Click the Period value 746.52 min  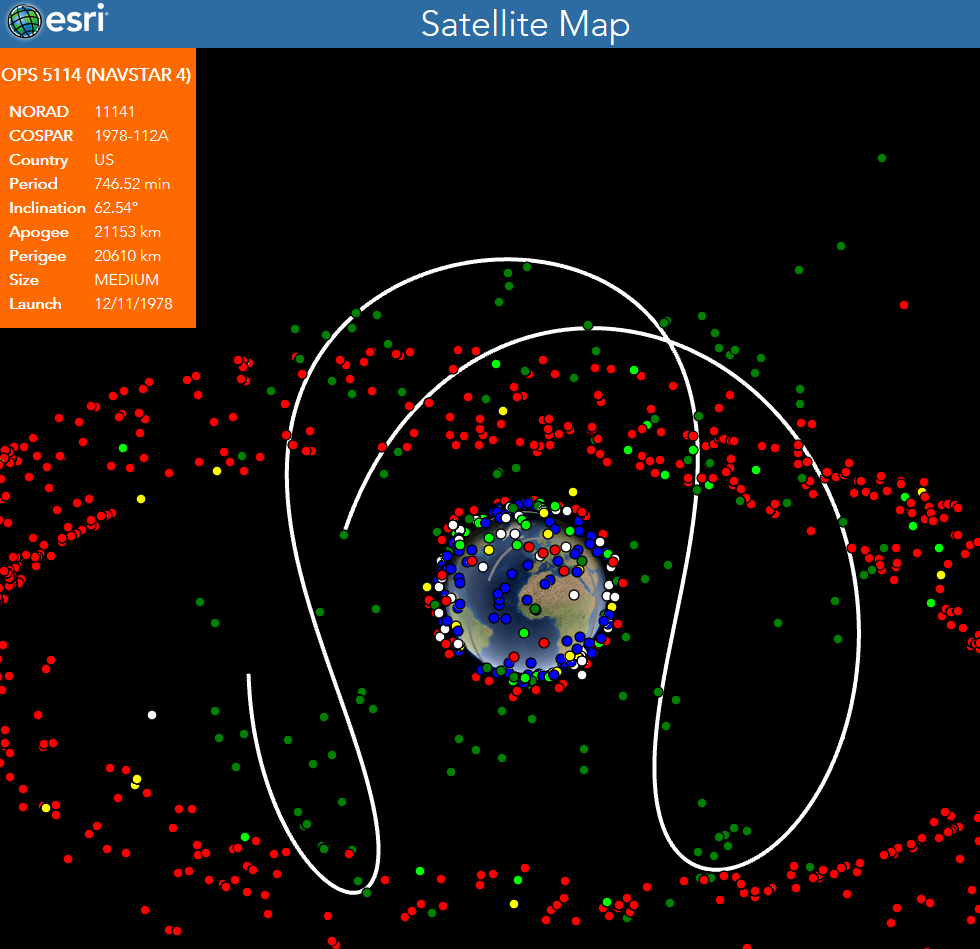pyautogui.click(x=132, y=184)
